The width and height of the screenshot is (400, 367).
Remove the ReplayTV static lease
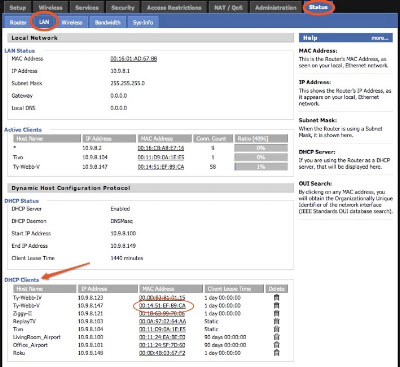tap(276, 321)
